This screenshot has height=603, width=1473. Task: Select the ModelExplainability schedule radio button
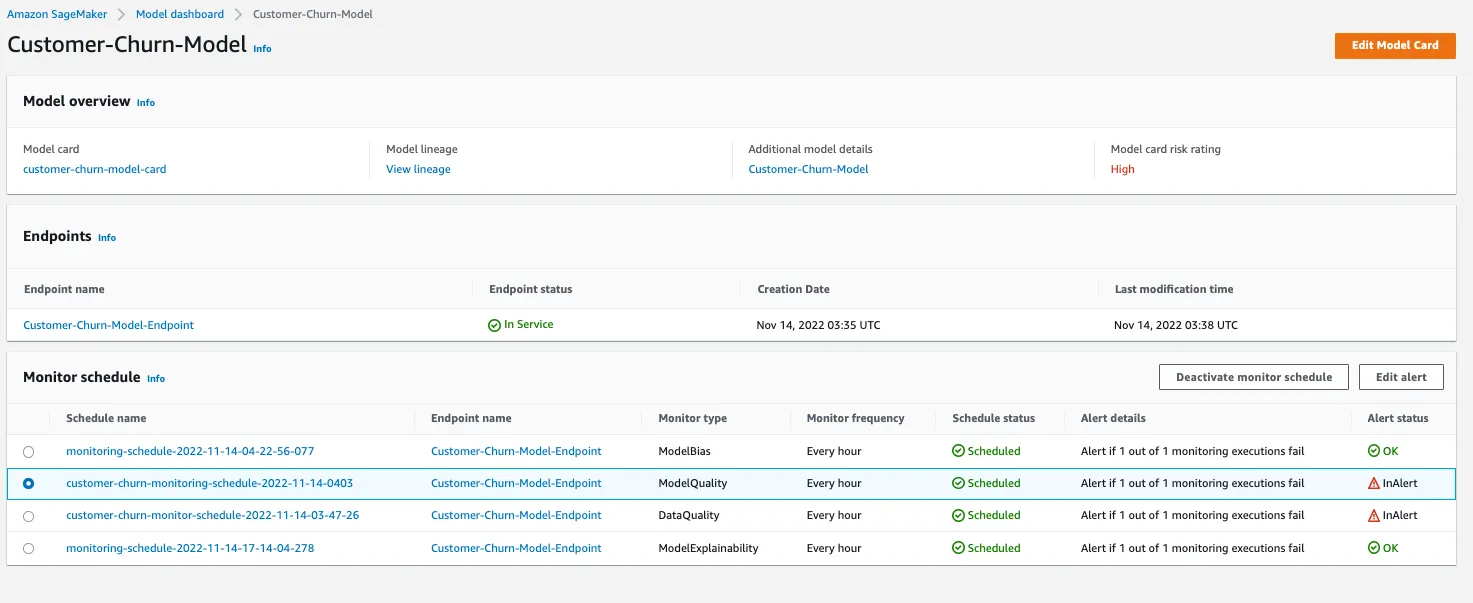(x=28, y=547)
